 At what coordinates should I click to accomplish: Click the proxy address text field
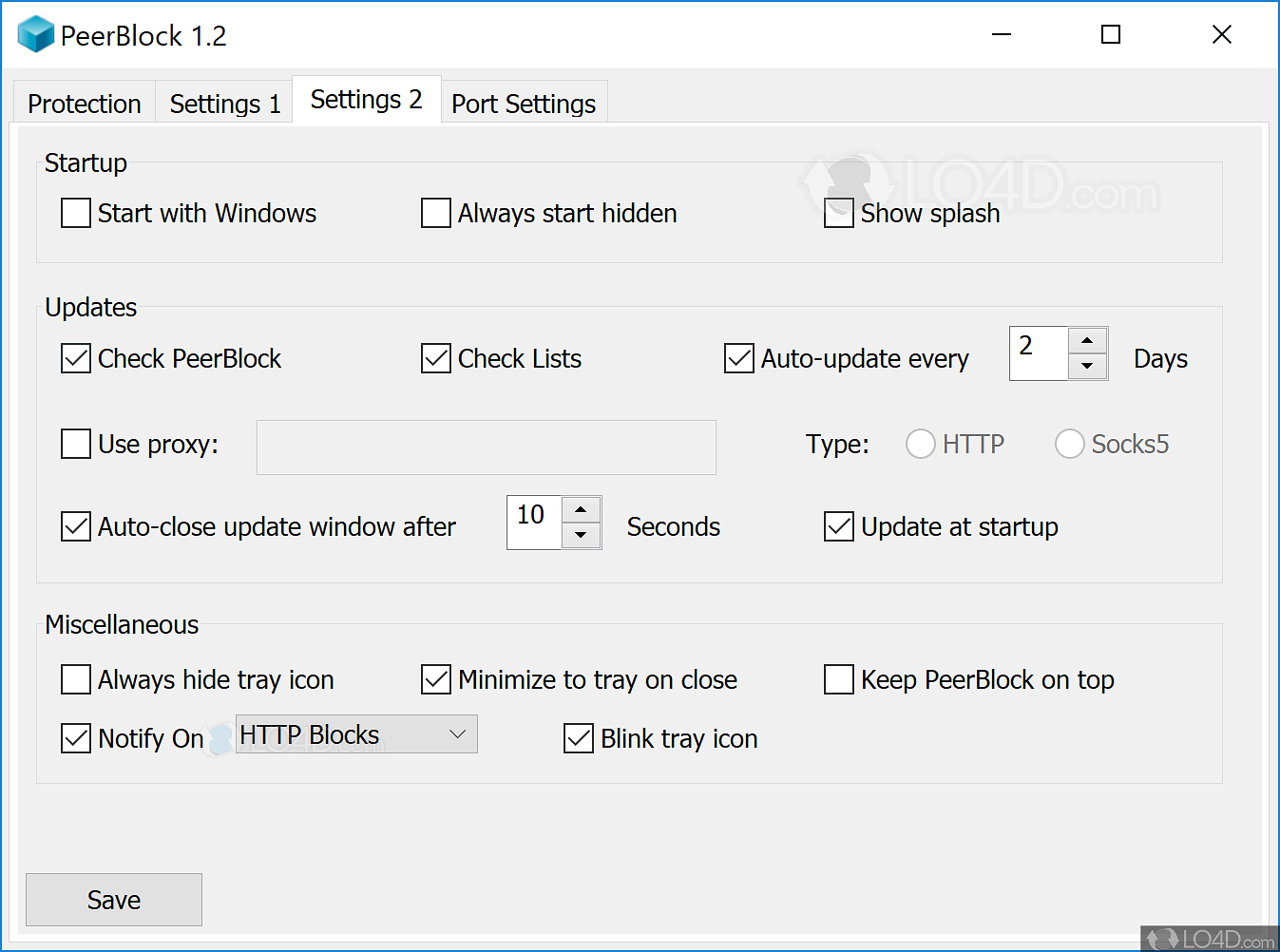486,447
